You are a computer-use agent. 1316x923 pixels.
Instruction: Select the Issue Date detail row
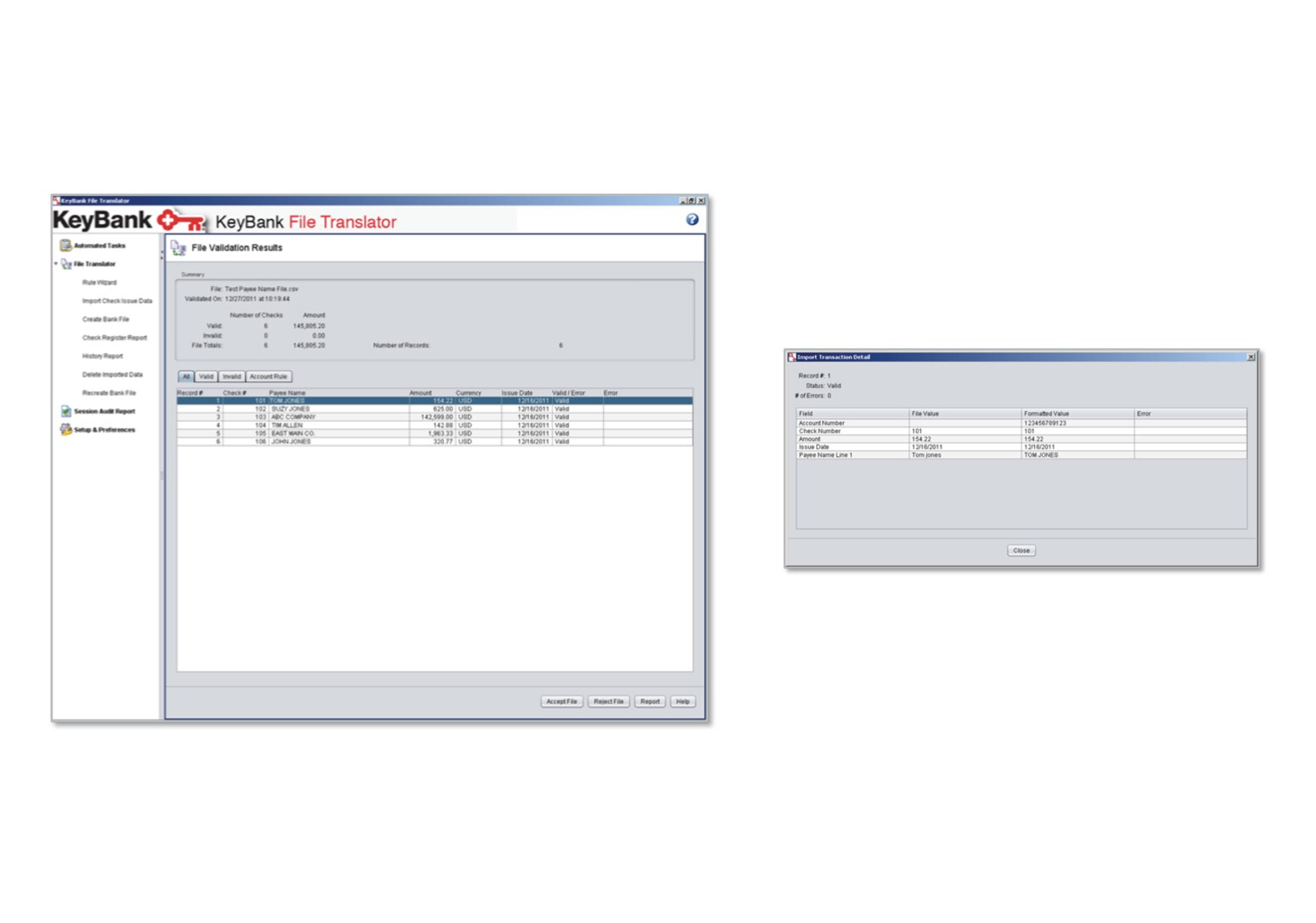[x=1021, y=447]
